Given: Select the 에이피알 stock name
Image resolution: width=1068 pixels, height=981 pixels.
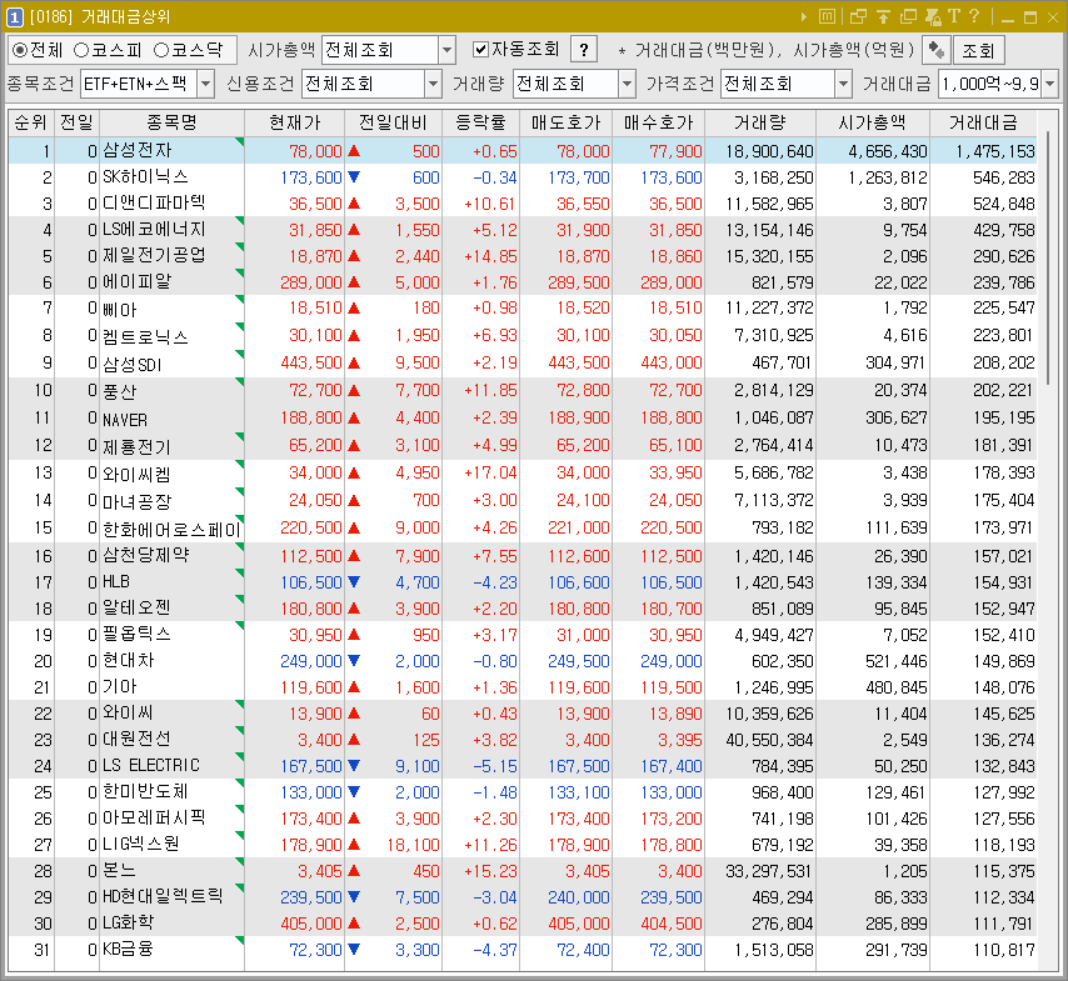Looking at the screenshot, I should (x=137, y=282).
